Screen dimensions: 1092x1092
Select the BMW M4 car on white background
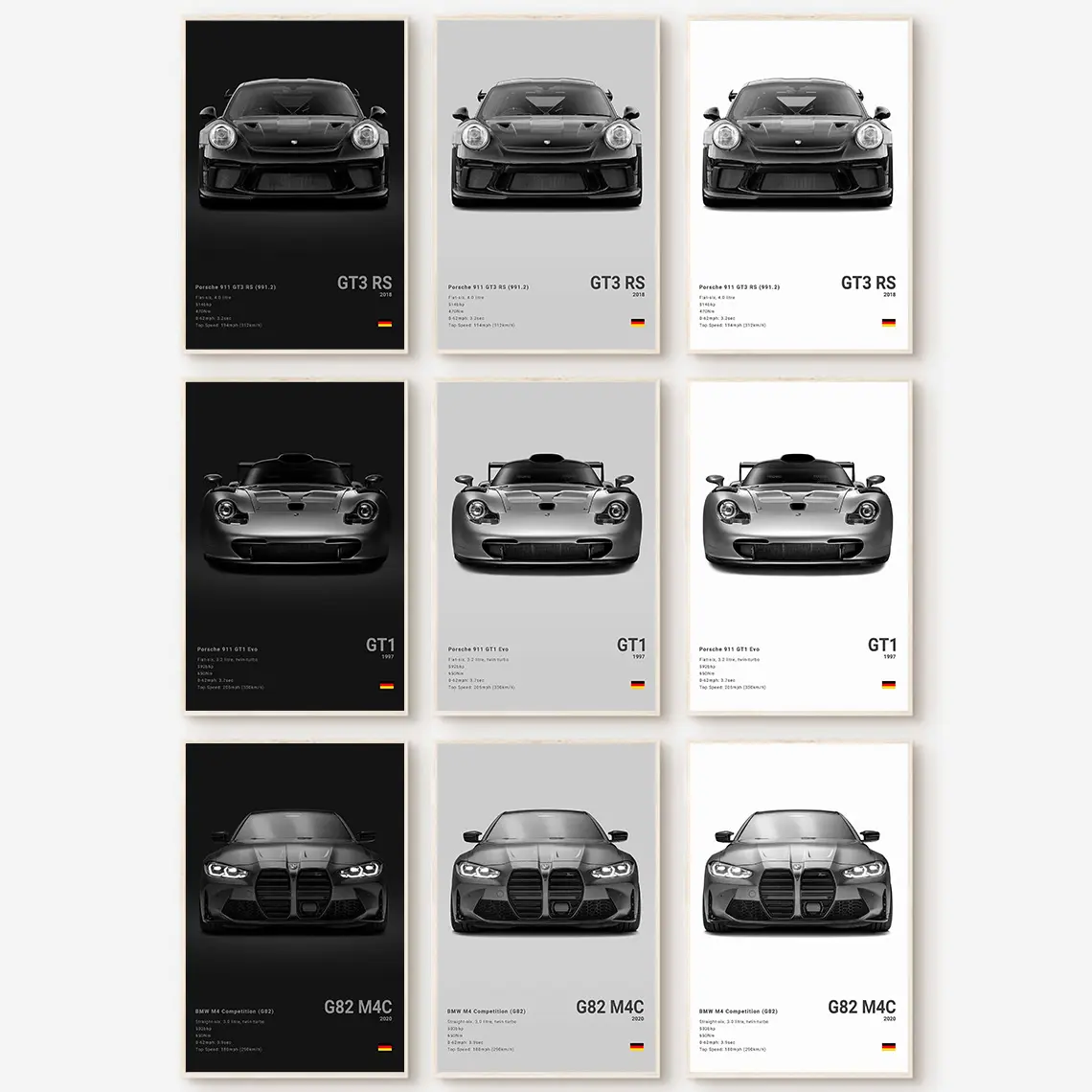[x=797, y=872]
